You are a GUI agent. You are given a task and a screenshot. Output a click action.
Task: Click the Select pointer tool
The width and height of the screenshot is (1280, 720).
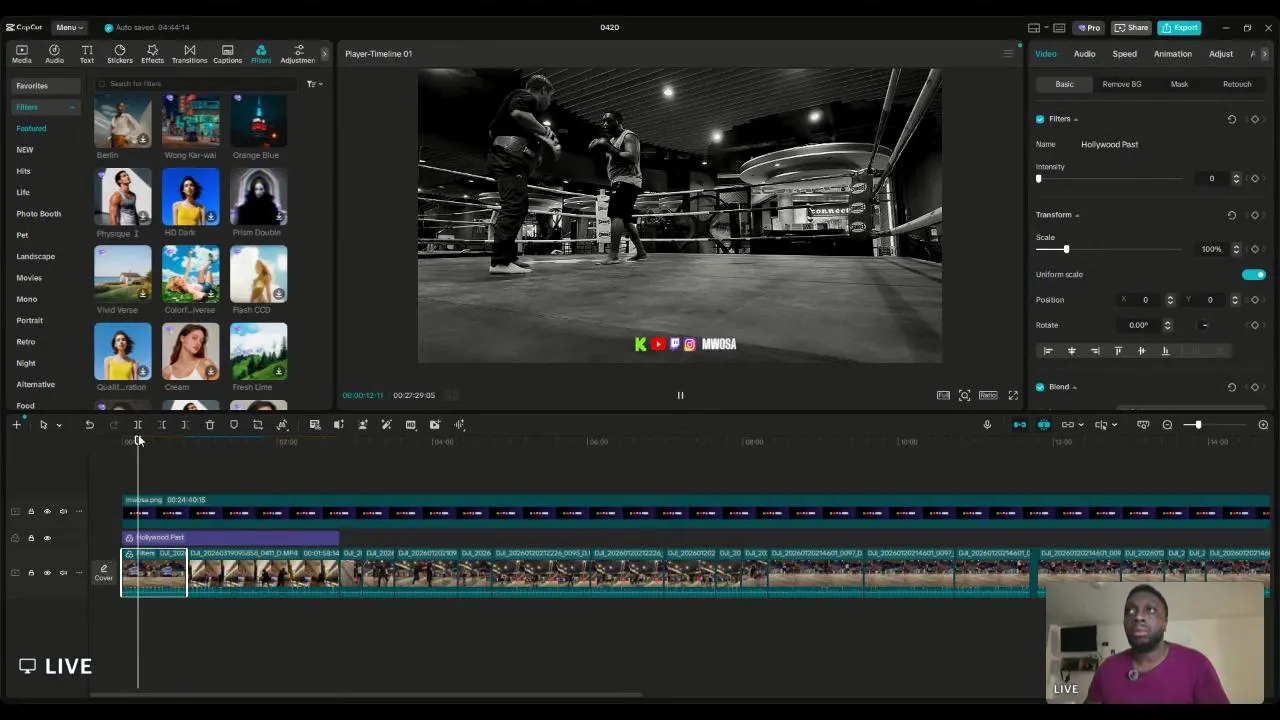[x=43, y=425]
